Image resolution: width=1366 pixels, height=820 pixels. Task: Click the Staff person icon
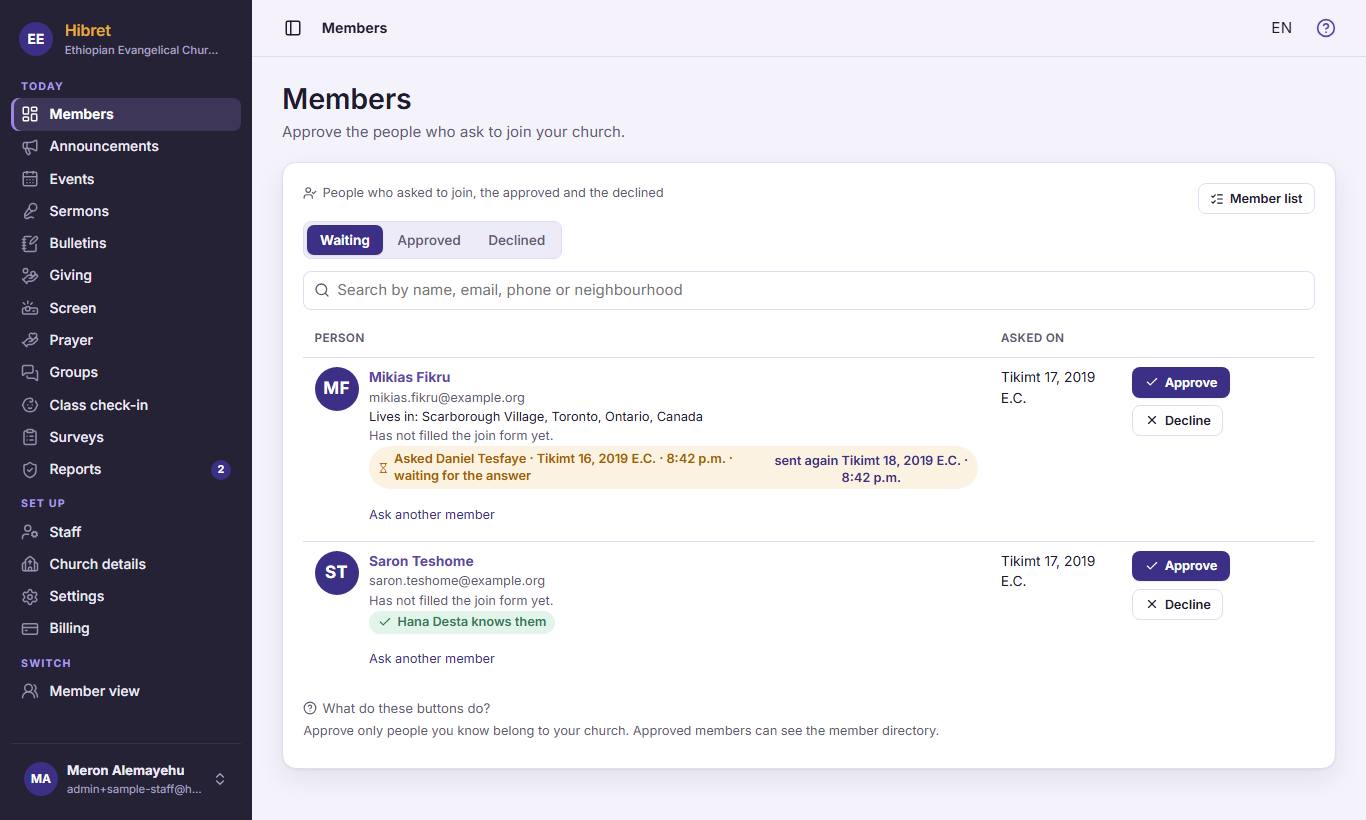(x=30, y=532)
